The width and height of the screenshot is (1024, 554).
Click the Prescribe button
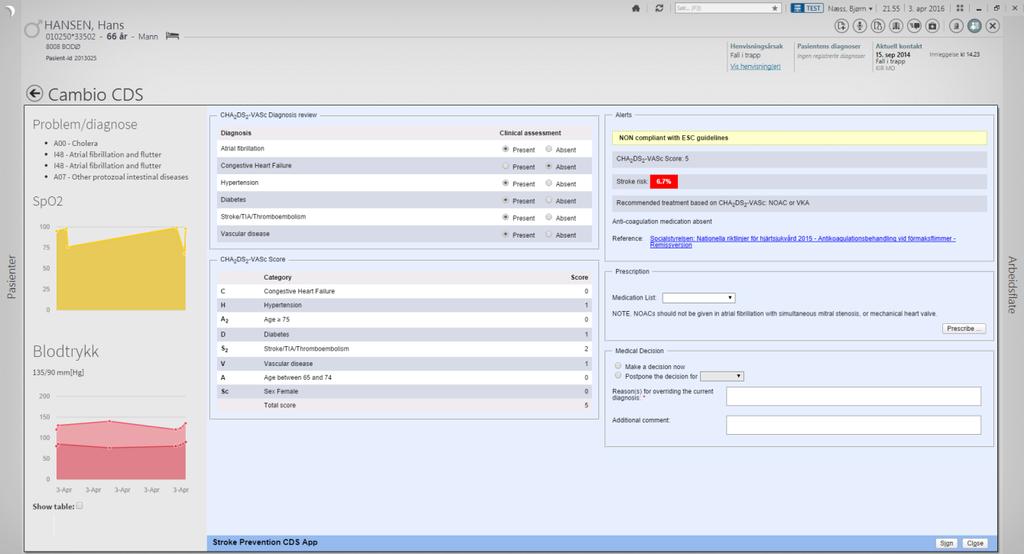pyautogui.click(x=964, y=329)
